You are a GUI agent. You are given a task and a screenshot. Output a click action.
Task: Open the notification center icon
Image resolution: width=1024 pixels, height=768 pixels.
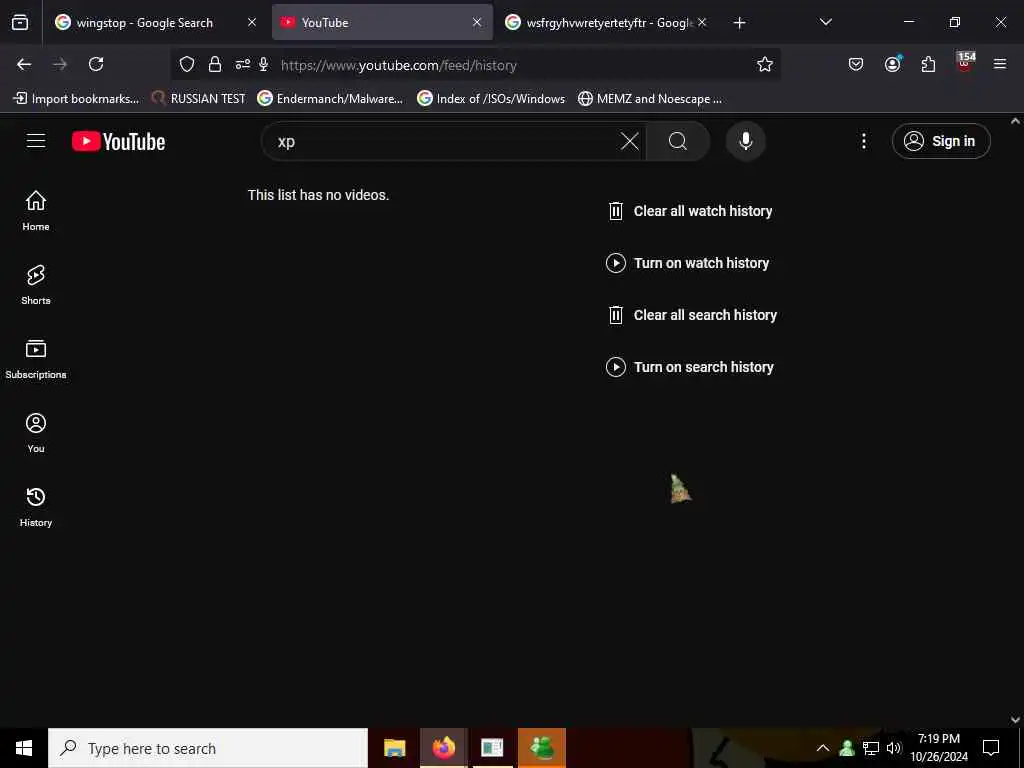click(x=991, y=748)
